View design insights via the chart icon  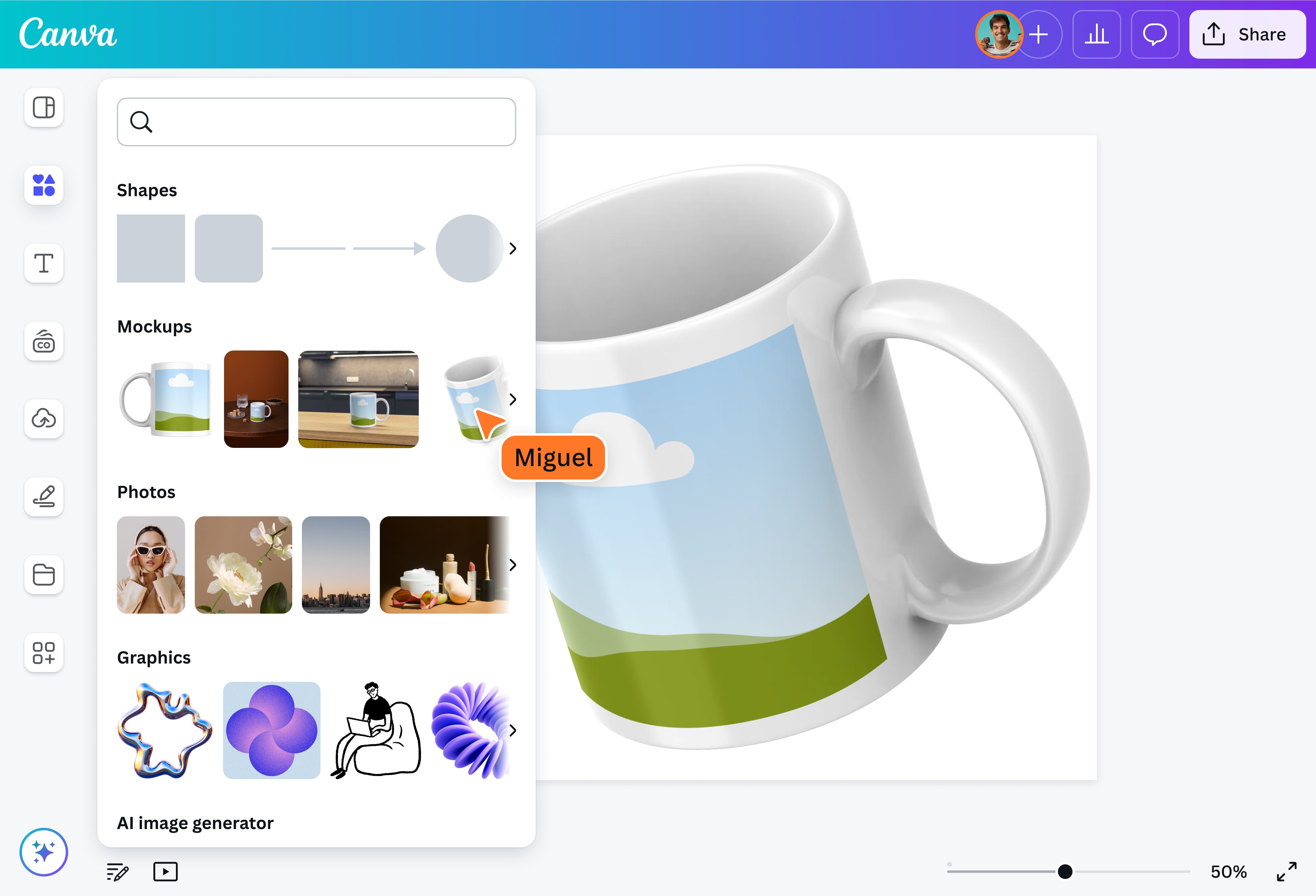pyautogui.click(x=1096, y=34)
